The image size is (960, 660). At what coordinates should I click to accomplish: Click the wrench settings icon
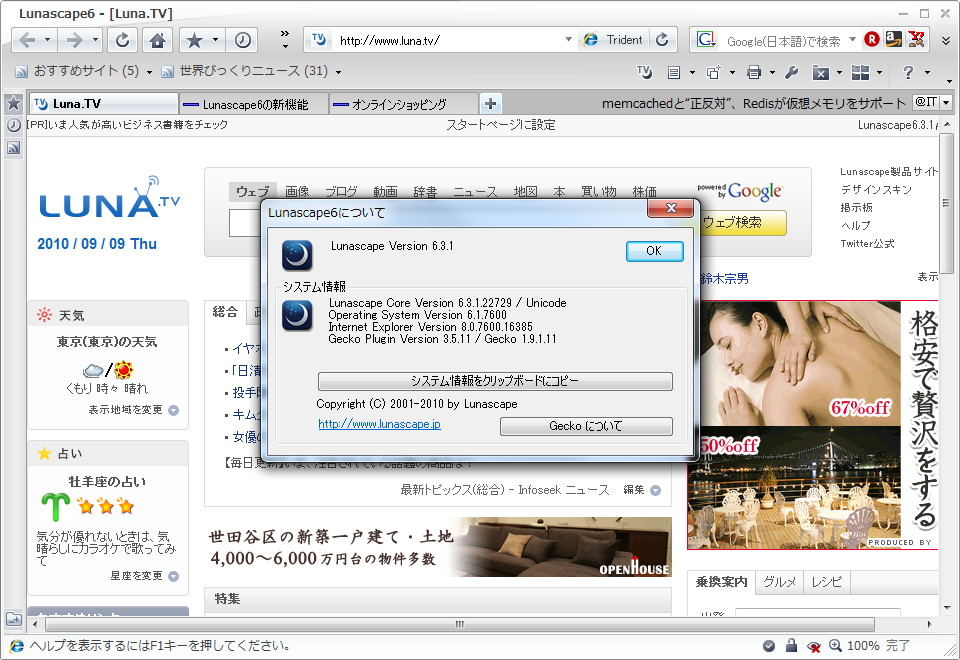coord(794,73)
